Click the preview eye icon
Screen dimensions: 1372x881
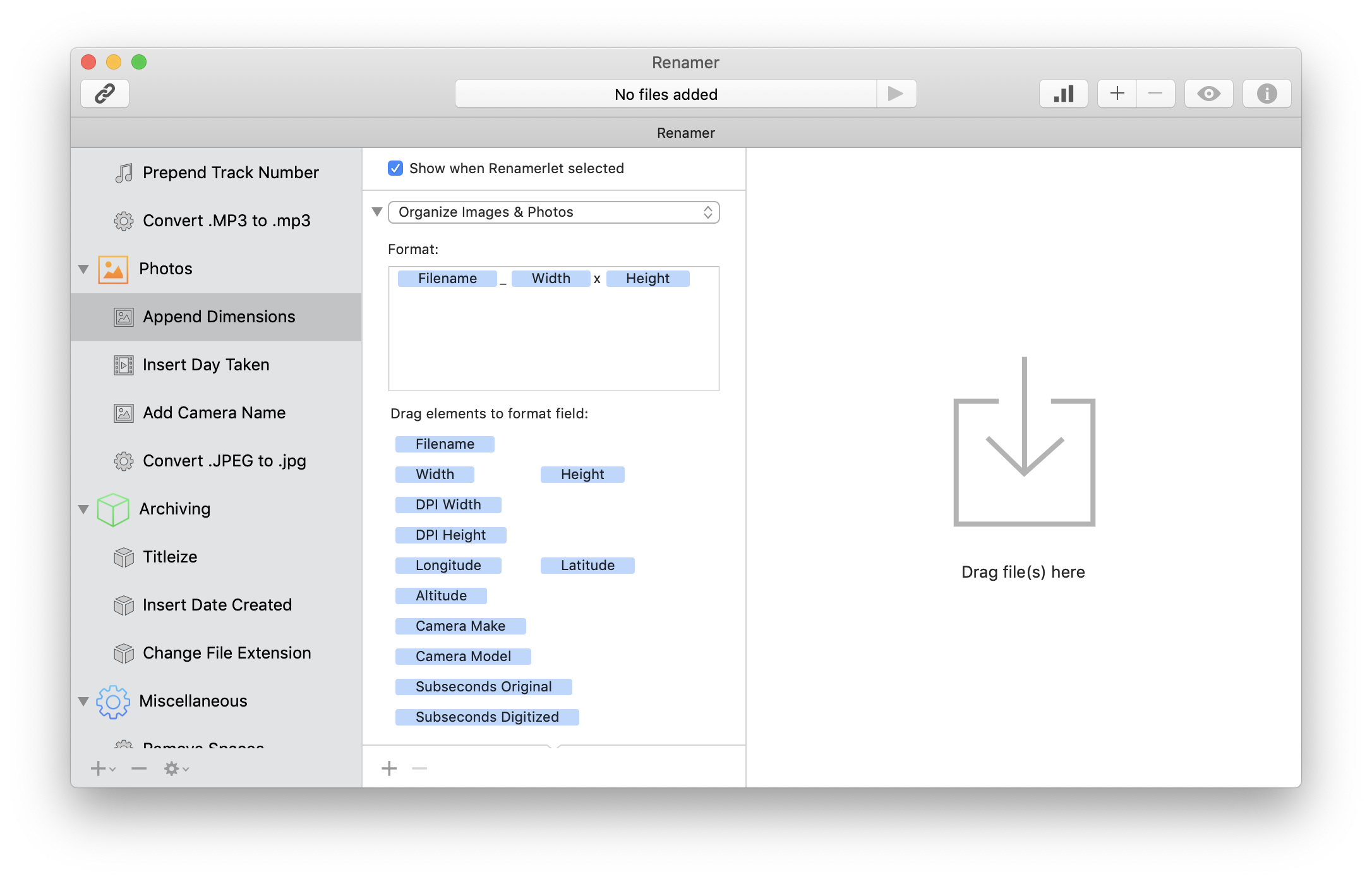[x=1208, y=94]
